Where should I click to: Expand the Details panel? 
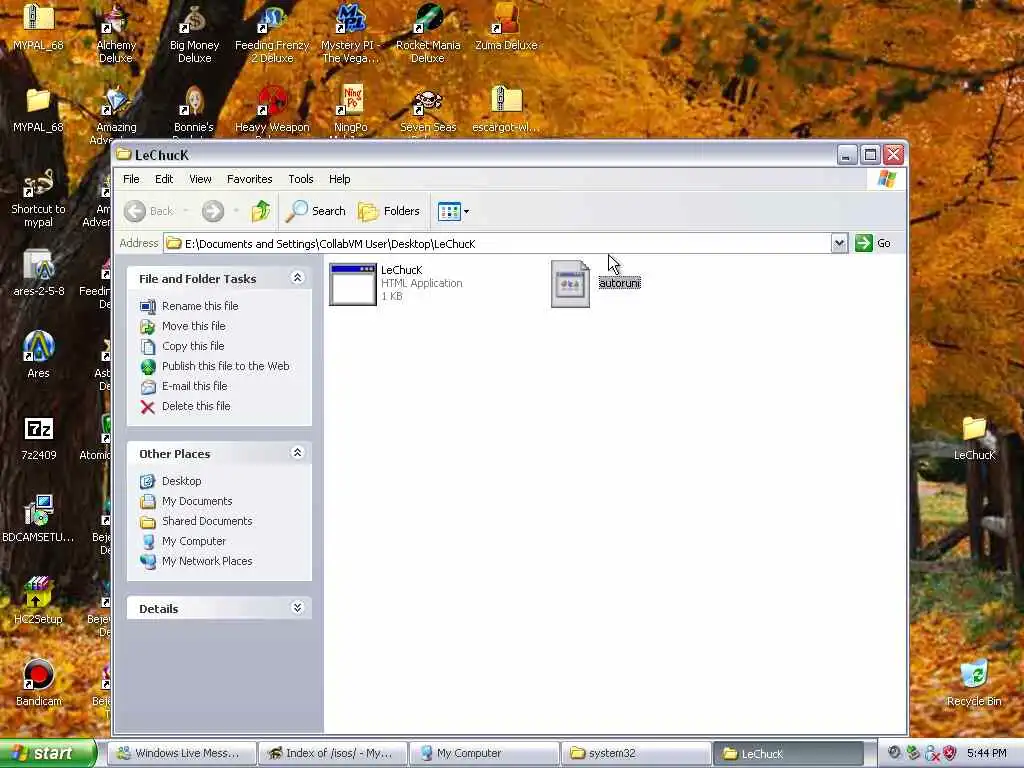pyautogui.click(x=297, y=608)
